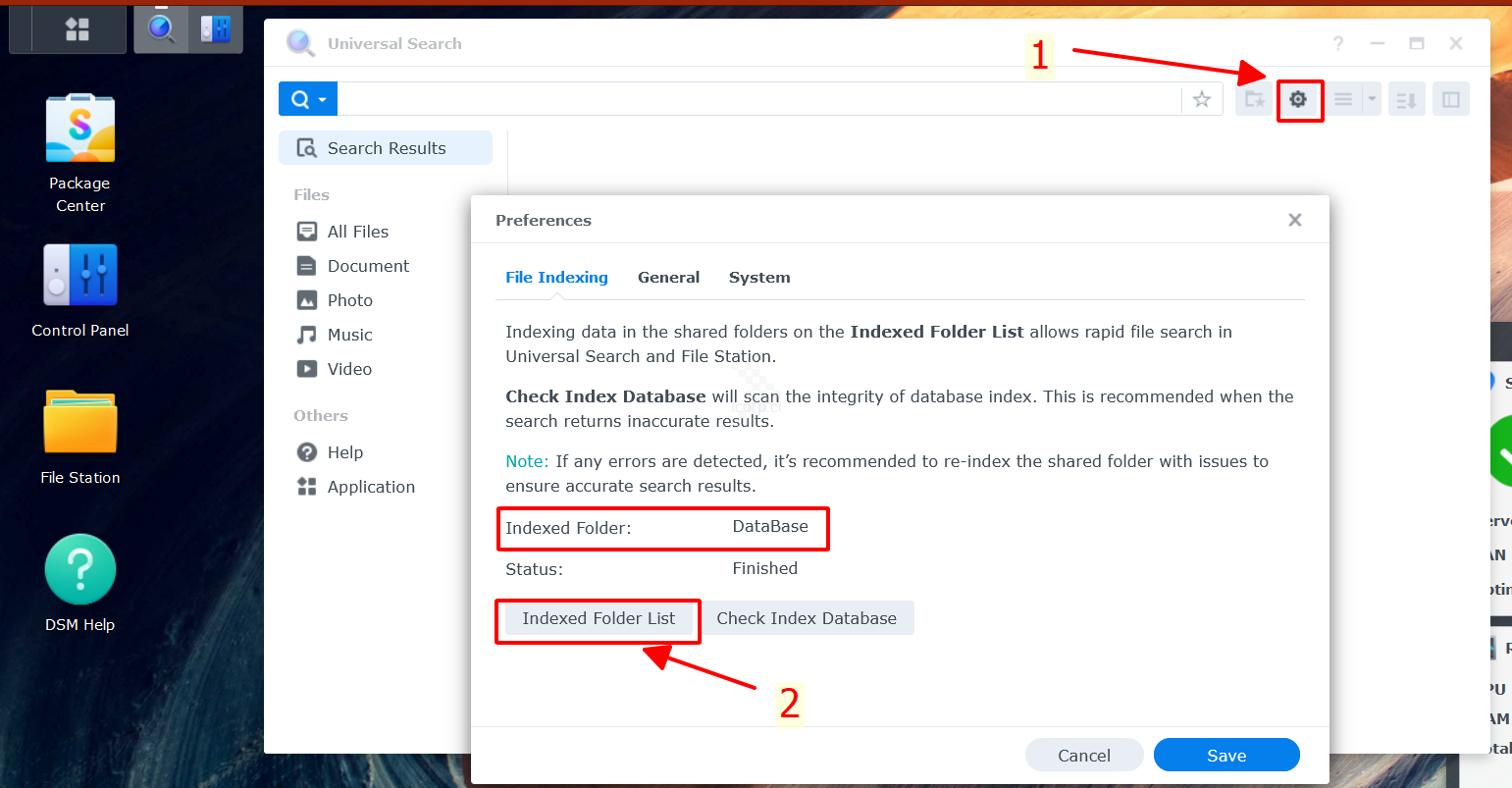Open the Universal Search settings gear
1512x788 pixels.
pos(1300,98)
